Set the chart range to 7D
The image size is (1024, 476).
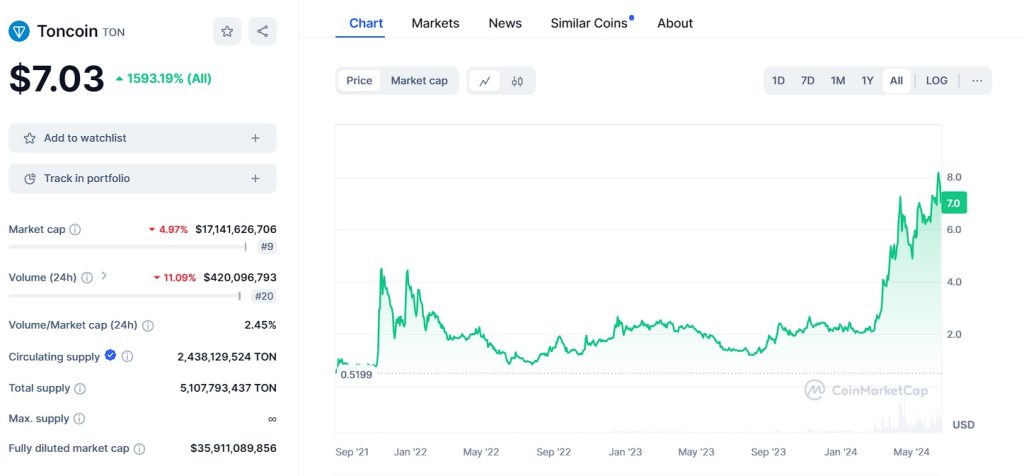tap(808, 81)
